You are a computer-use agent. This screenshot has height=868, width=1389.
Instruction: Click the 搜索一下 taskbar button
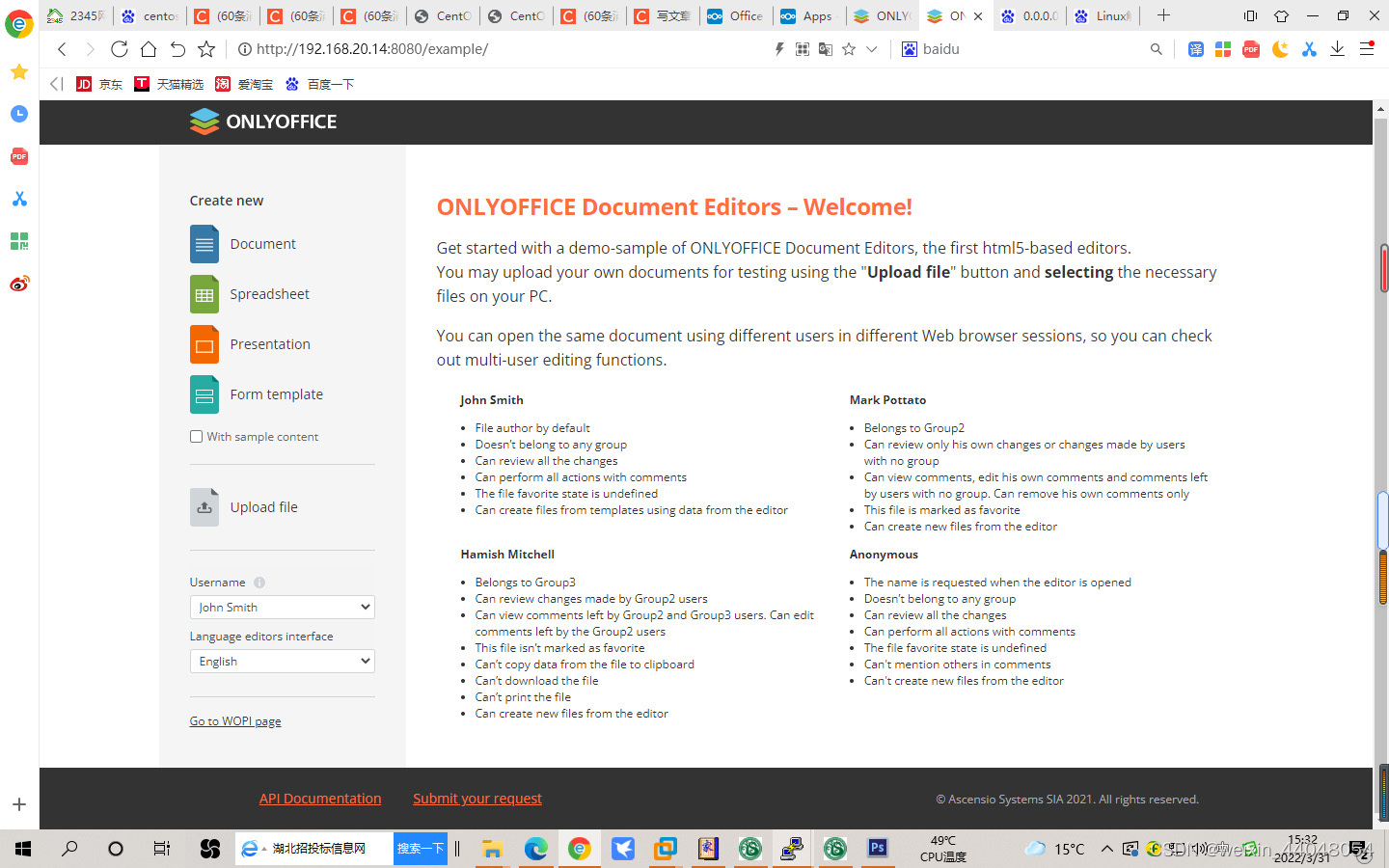pyautogui.click(x=421, y=849)
